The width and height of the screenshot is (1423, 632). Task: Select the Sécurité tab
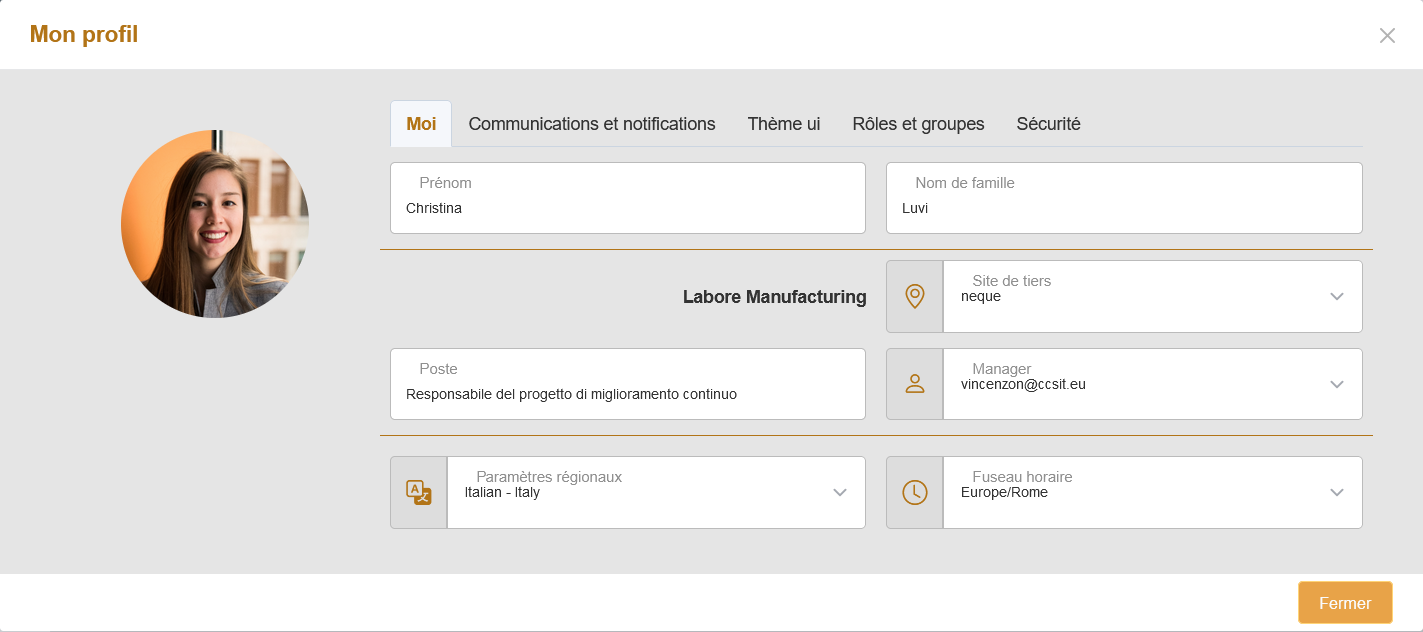(1048, 124)
